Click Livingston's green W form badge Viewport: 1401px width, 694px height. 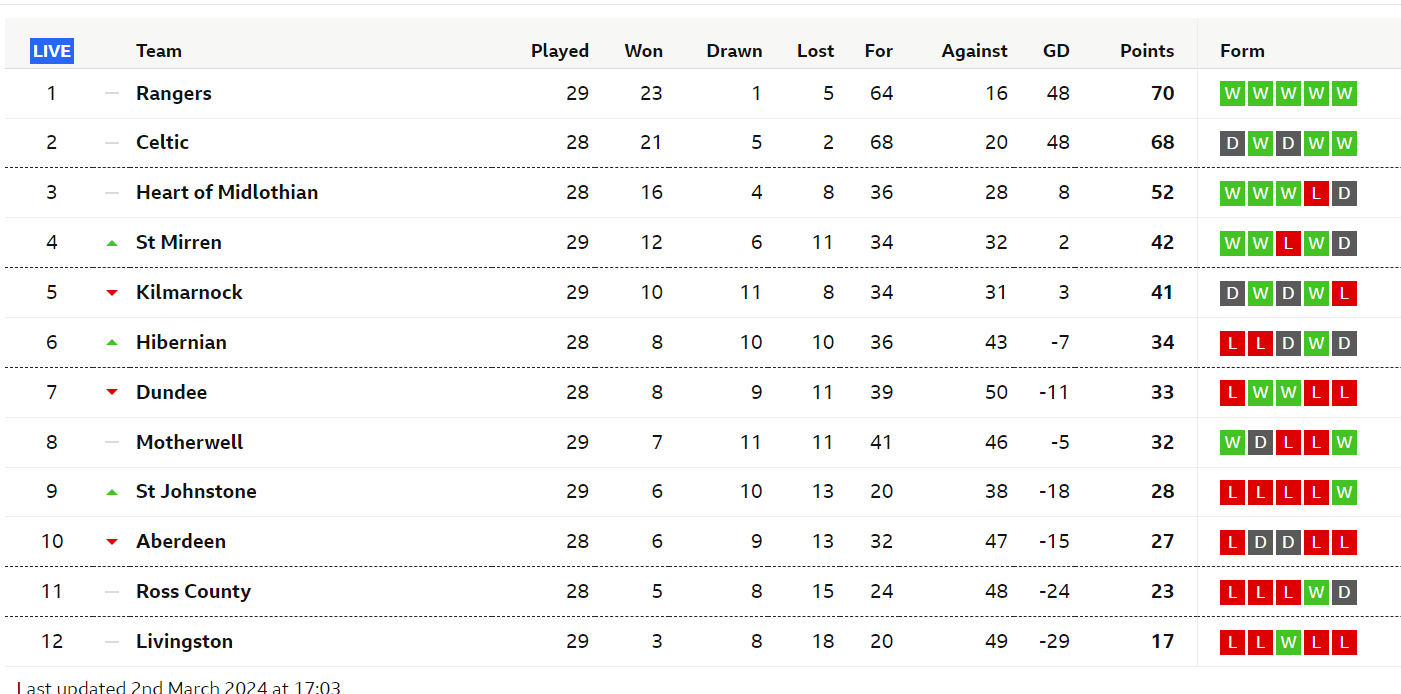coord(1288,642)
